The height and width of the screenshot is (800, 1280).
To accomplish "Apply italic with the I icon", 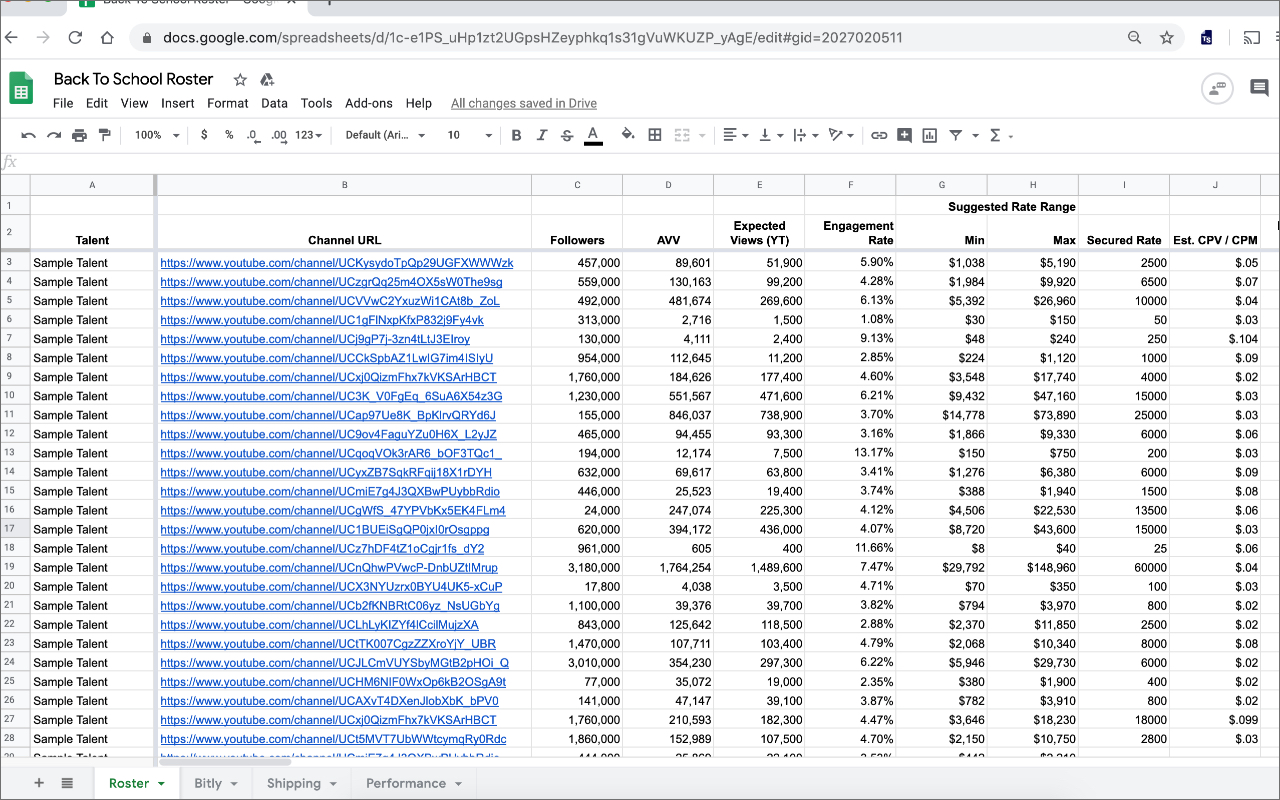I will tap(542, 135).
